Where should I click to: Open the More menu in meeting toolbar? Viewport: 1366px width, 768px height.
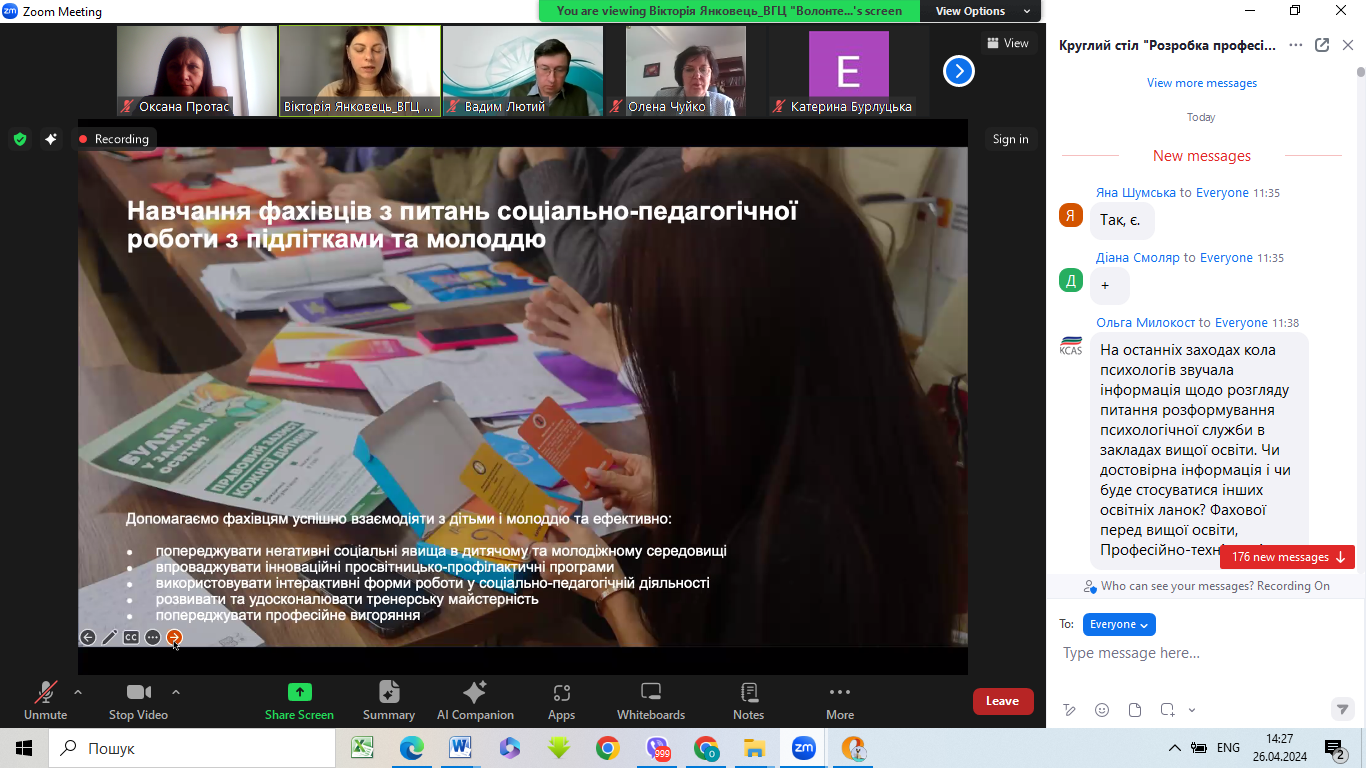pos(840,700)
